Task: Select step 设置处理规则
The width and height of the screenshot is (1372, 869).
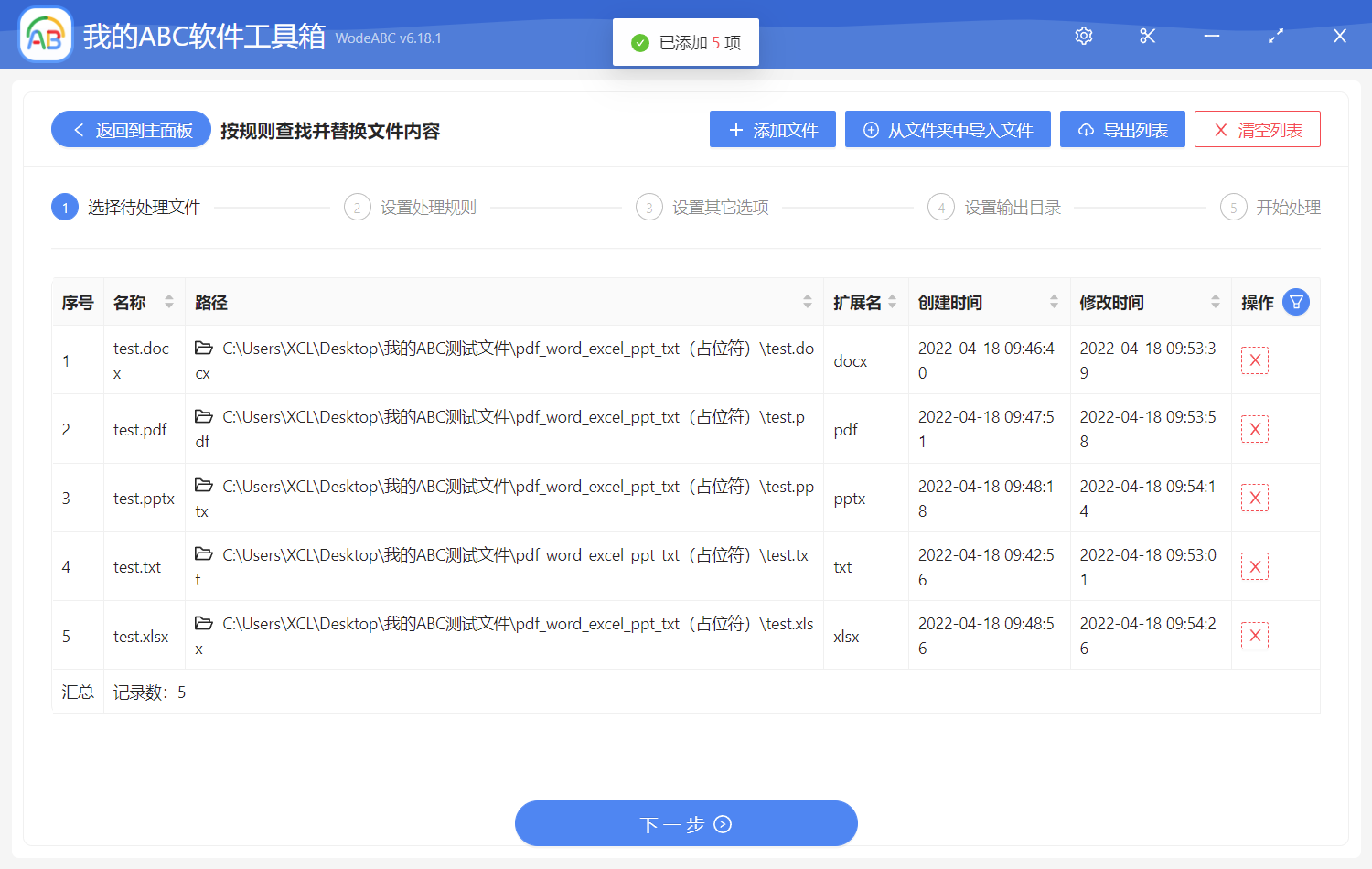Action: pyautogui.click(x=426, y=207)
